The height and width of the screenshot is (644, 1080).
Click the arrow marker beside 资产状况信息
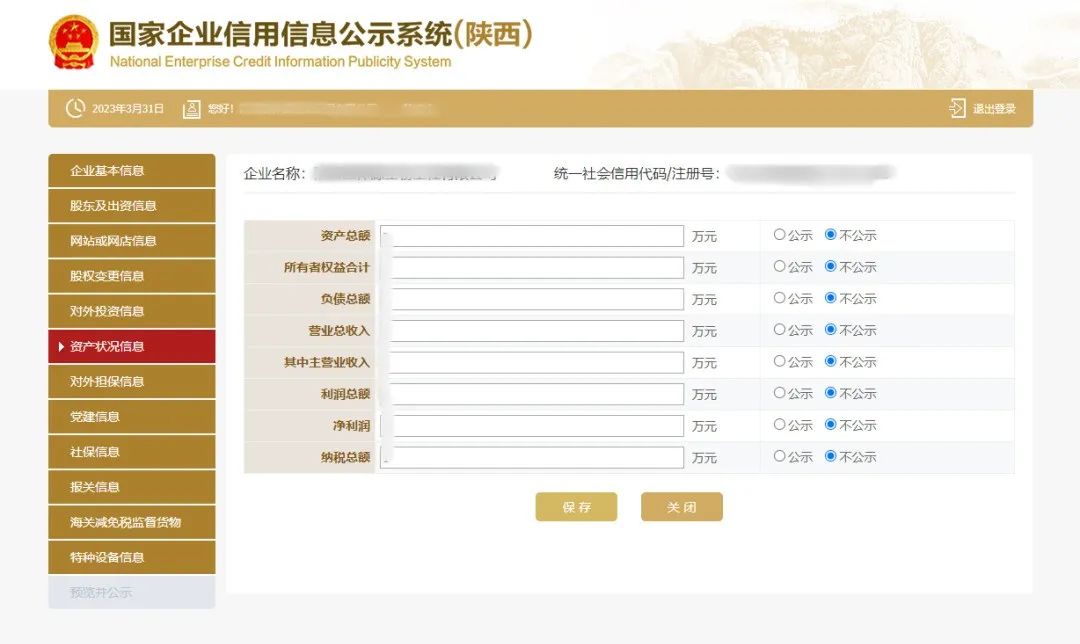[x=61, y=347]
